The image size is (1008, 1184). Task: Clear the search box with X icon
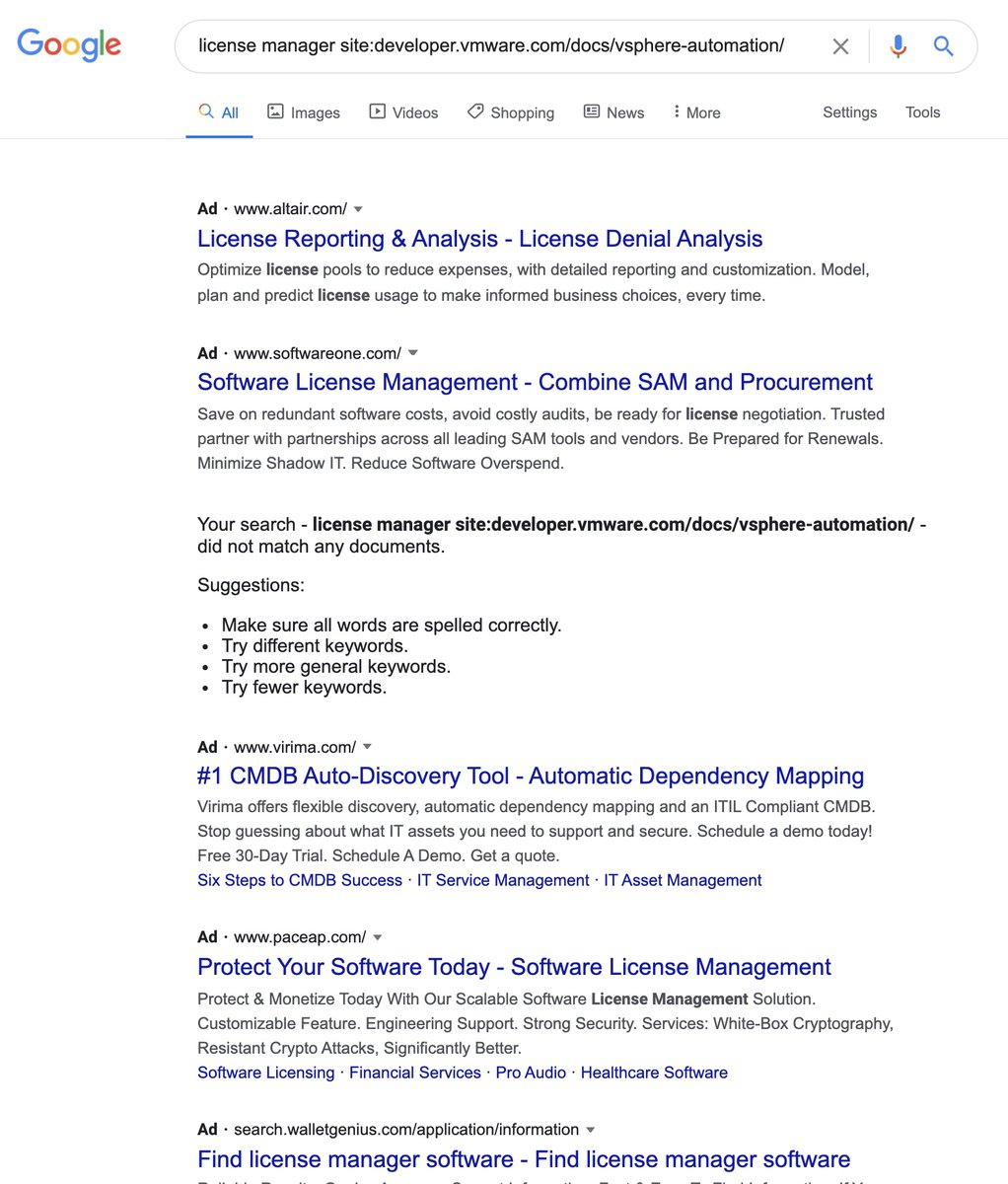pos(840,46)
